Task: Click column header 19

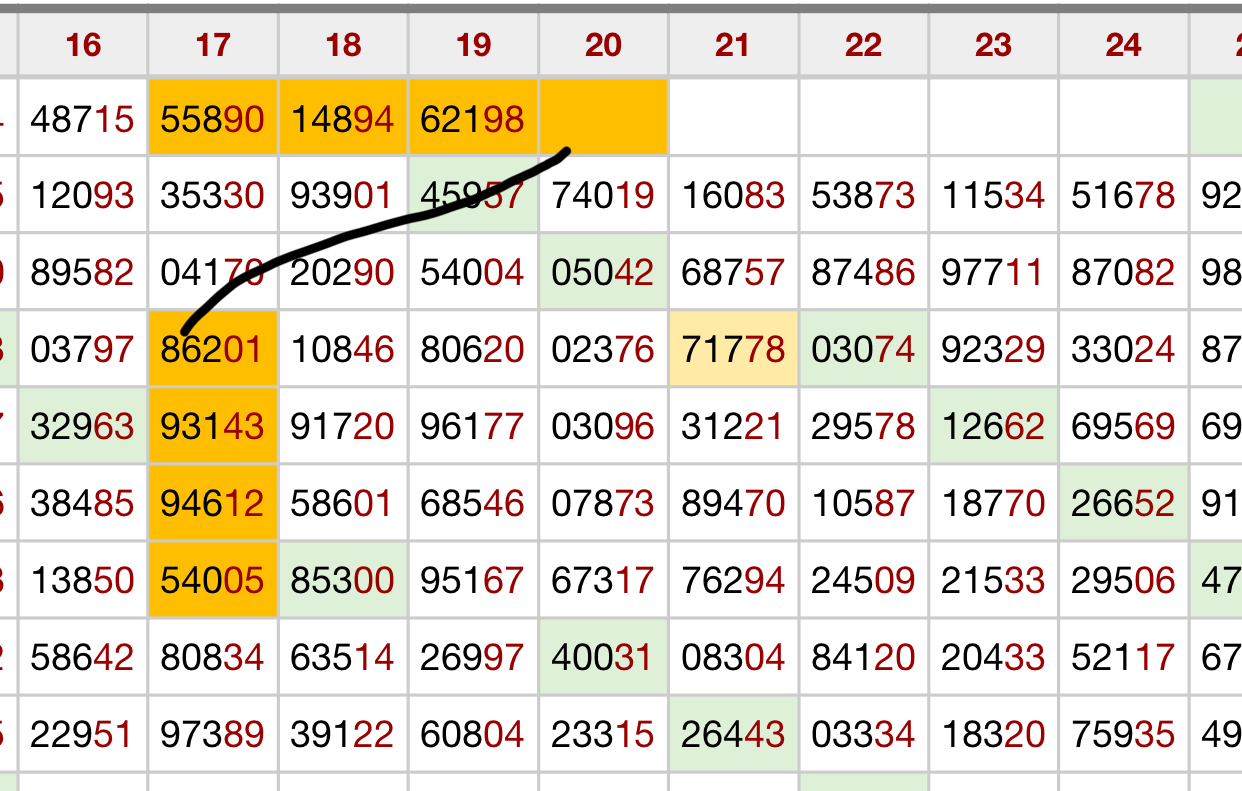Action: click(473, 45)
